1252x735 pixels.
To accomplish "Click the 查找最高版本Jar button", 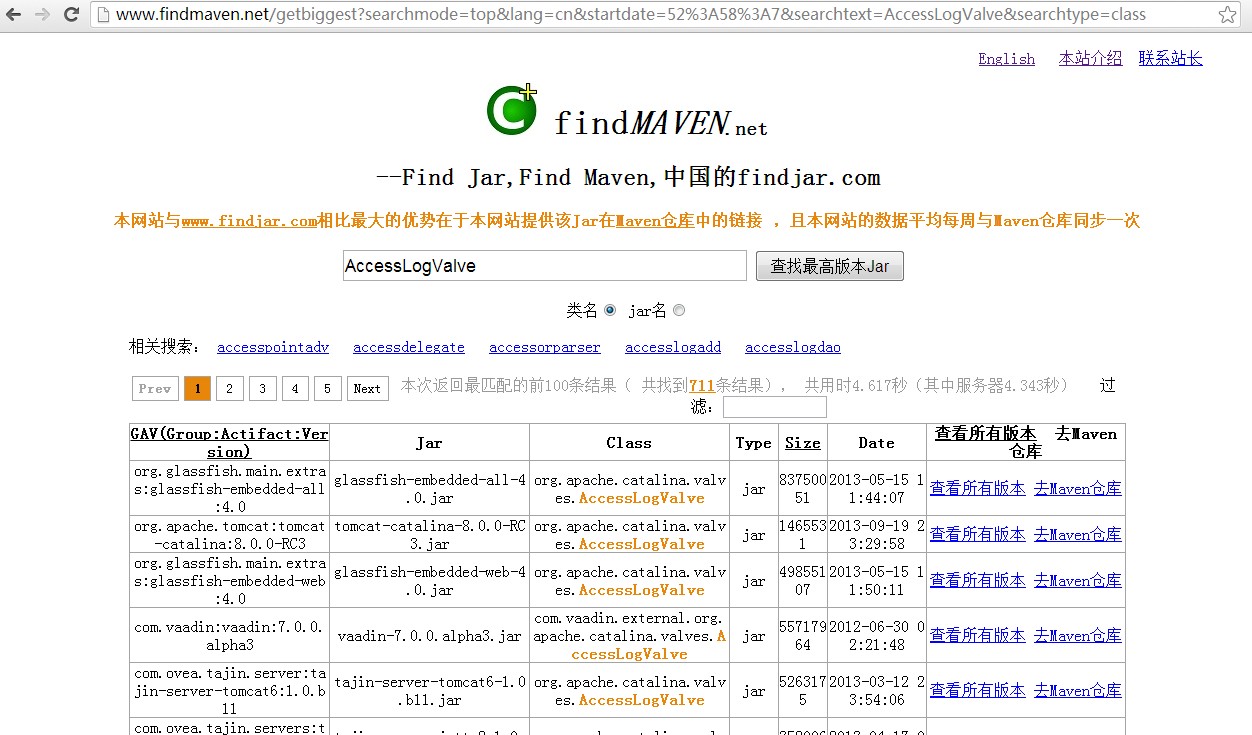I will tap(830, 266).
